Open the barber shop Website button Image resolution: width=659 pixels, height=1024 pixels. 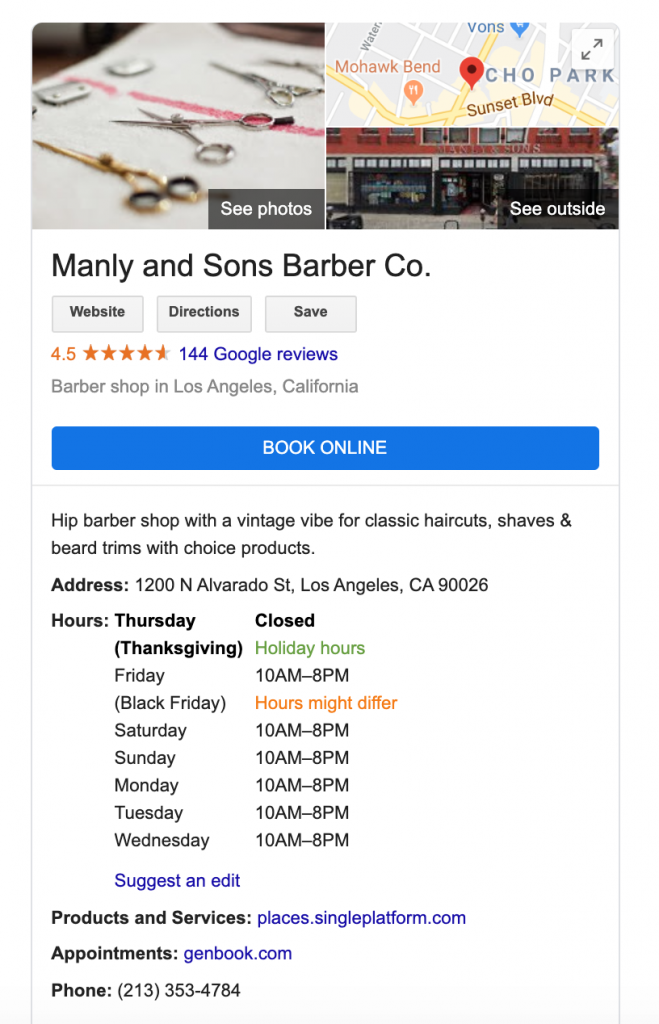tap(97, 313)
